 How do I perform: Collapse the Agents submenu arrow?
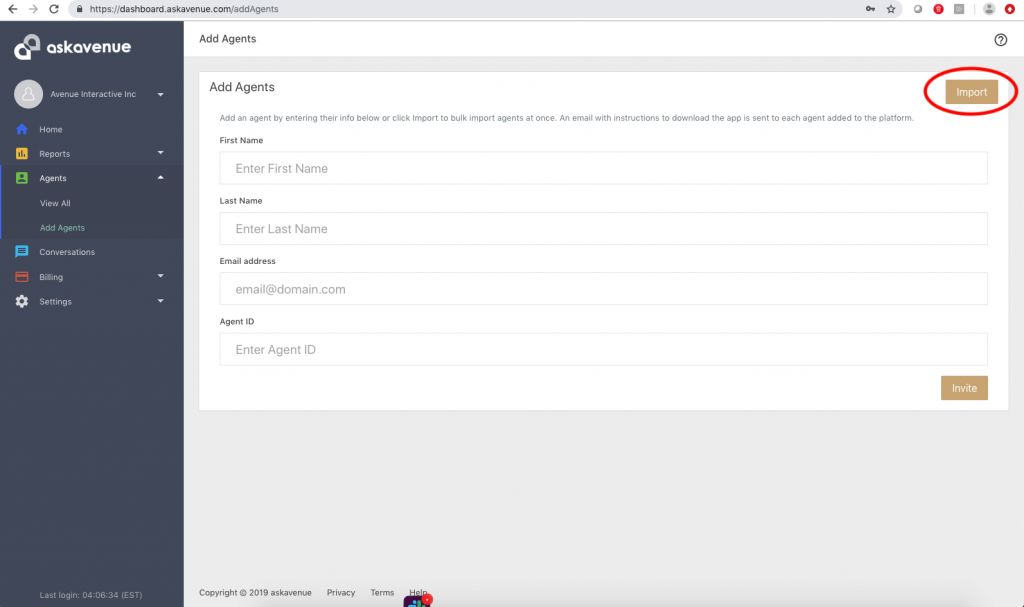160,177
